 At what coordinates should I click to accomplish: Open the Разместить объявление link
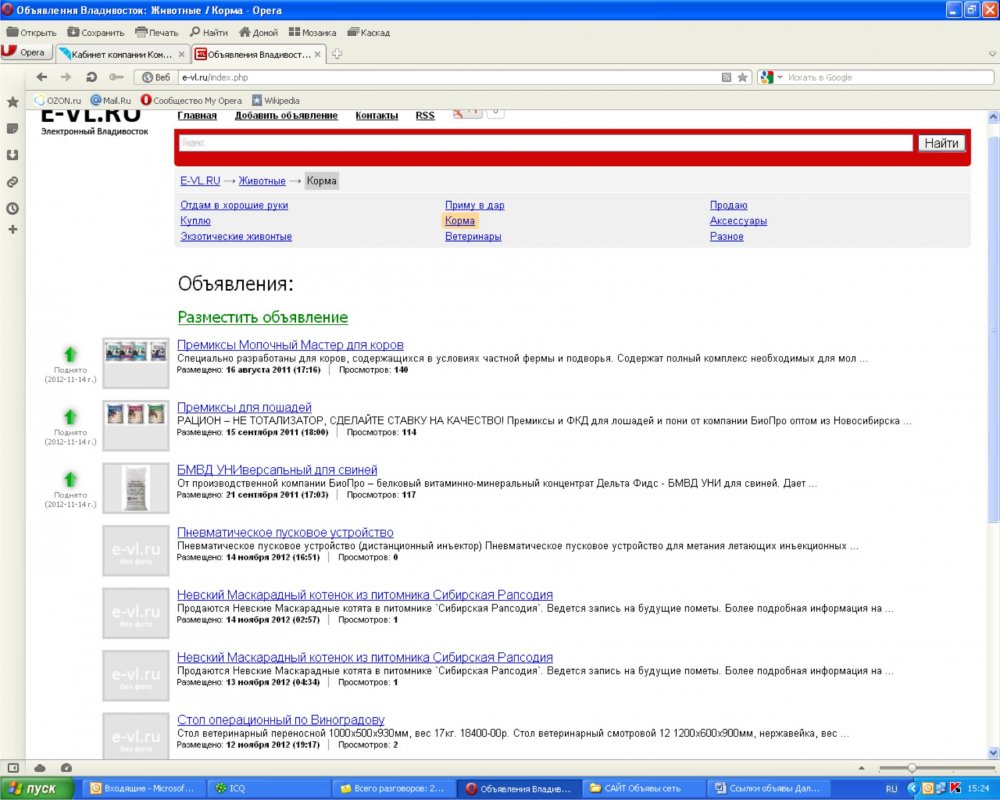(263, 317)
